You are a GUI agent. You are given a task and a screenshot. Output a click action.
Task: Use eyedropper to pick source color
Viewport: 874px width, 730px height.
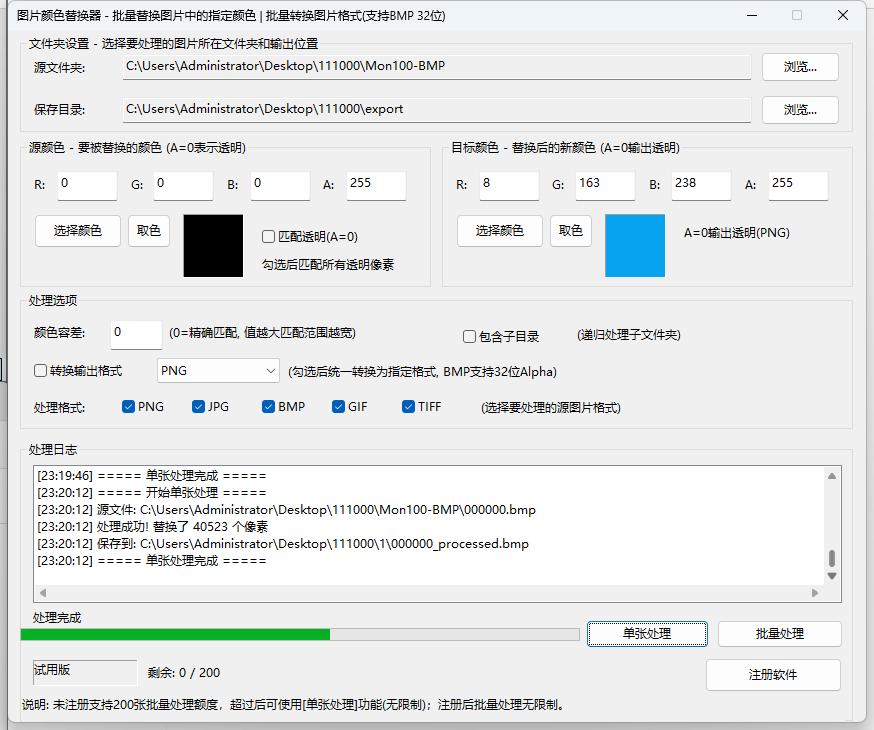(x=148, y=230)
